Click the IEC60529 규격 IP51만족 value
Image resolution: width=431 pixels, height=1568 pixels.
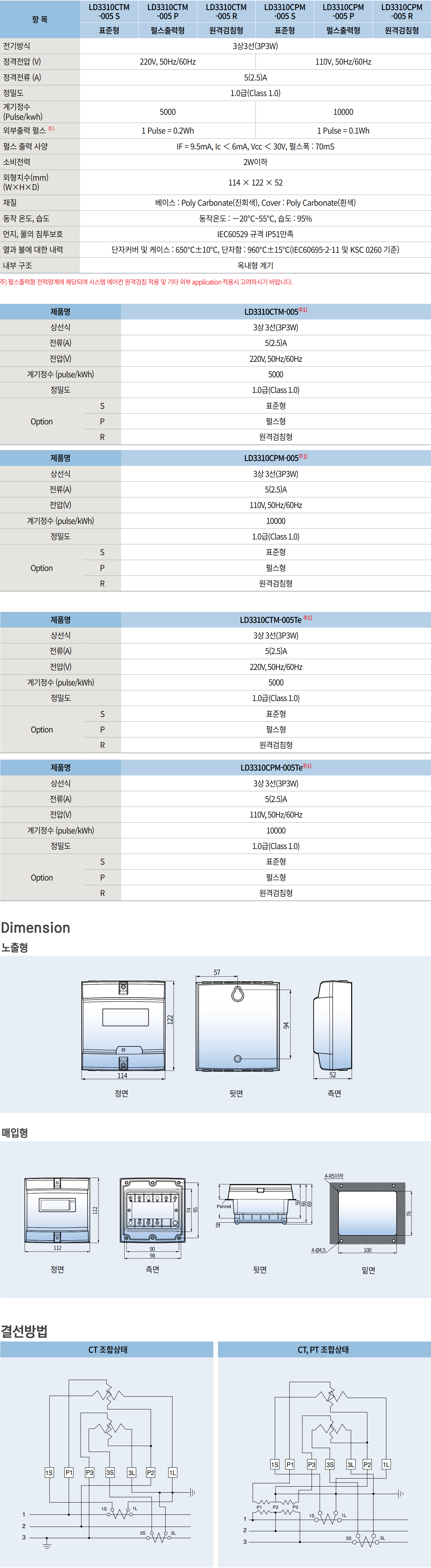[255, 234]
